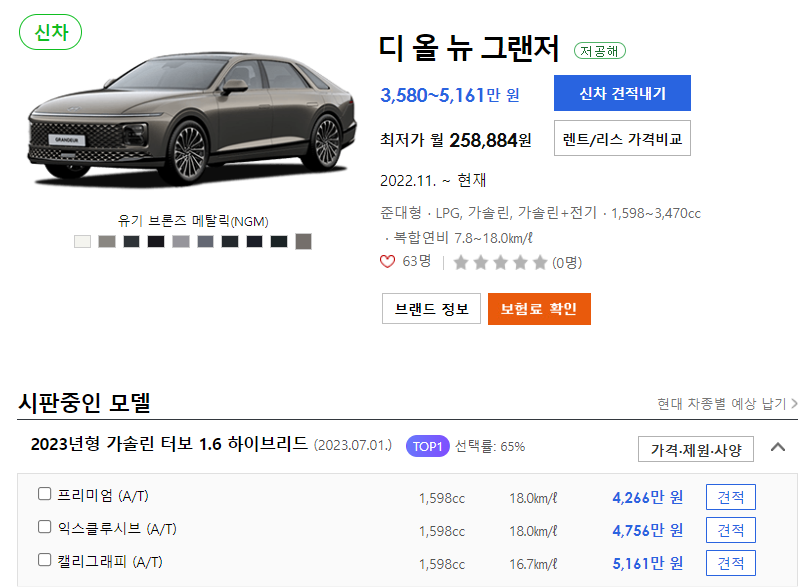Click the 선택률: 65% text
Screen dimensions: 808x588
pos(490,446)
